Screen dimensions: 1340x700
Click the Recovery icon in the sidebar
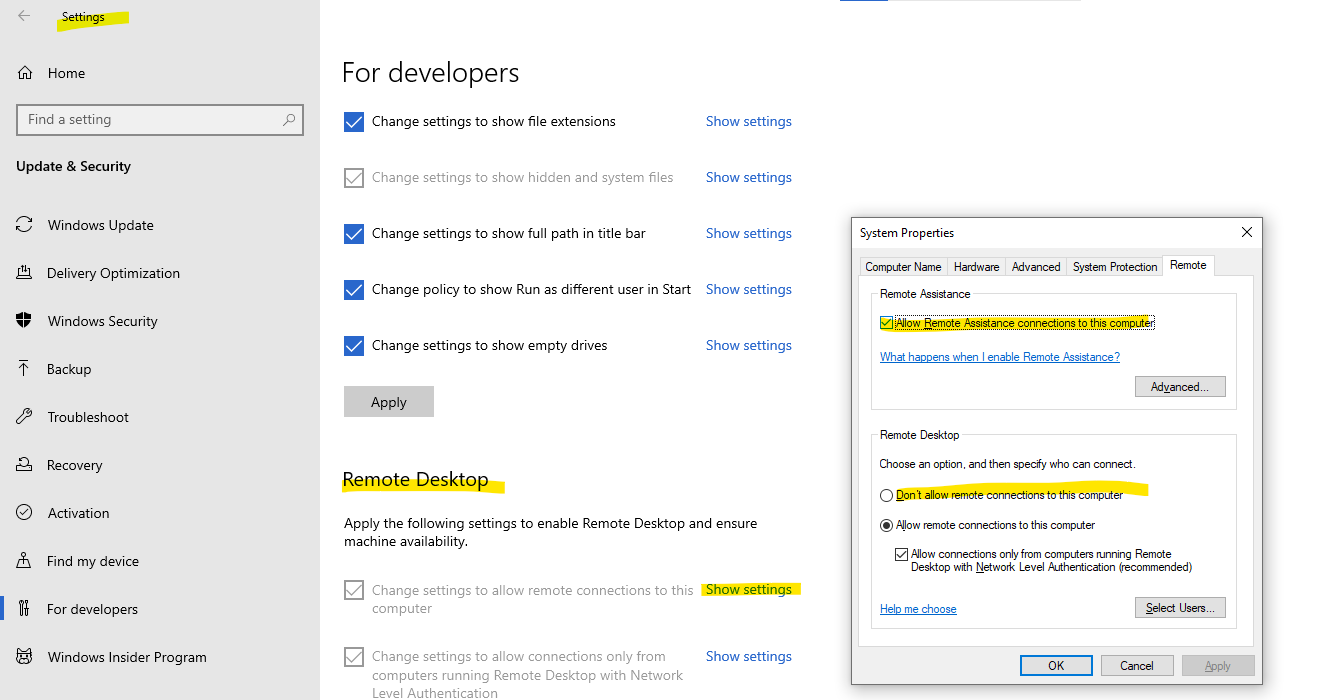point(25,465)
